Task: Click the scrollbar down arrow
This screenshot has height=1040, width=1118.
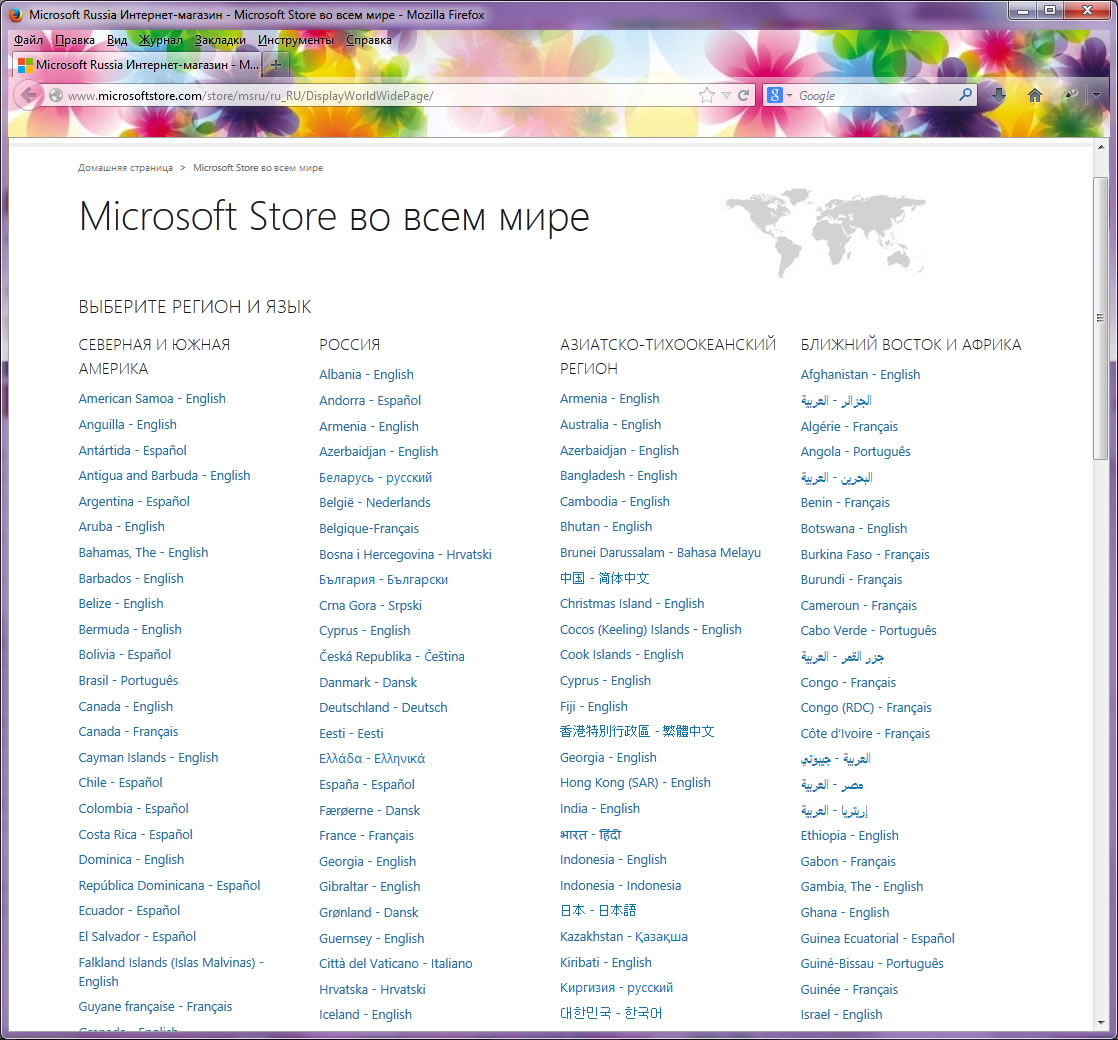Action: [1101, 1024]
